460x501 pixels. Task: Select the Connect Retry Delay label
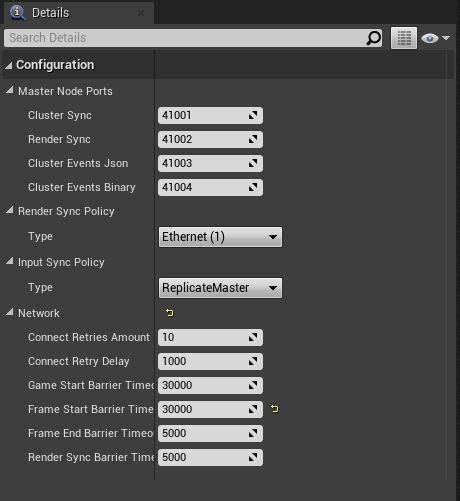click(x=79, y=361)
